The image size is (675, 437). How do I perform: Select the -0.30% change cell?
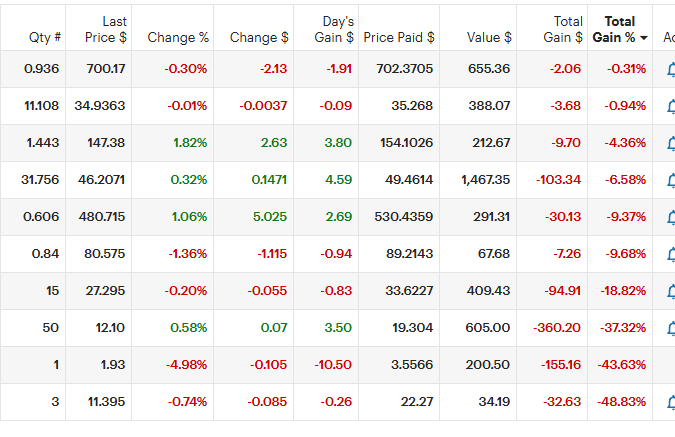173,69
